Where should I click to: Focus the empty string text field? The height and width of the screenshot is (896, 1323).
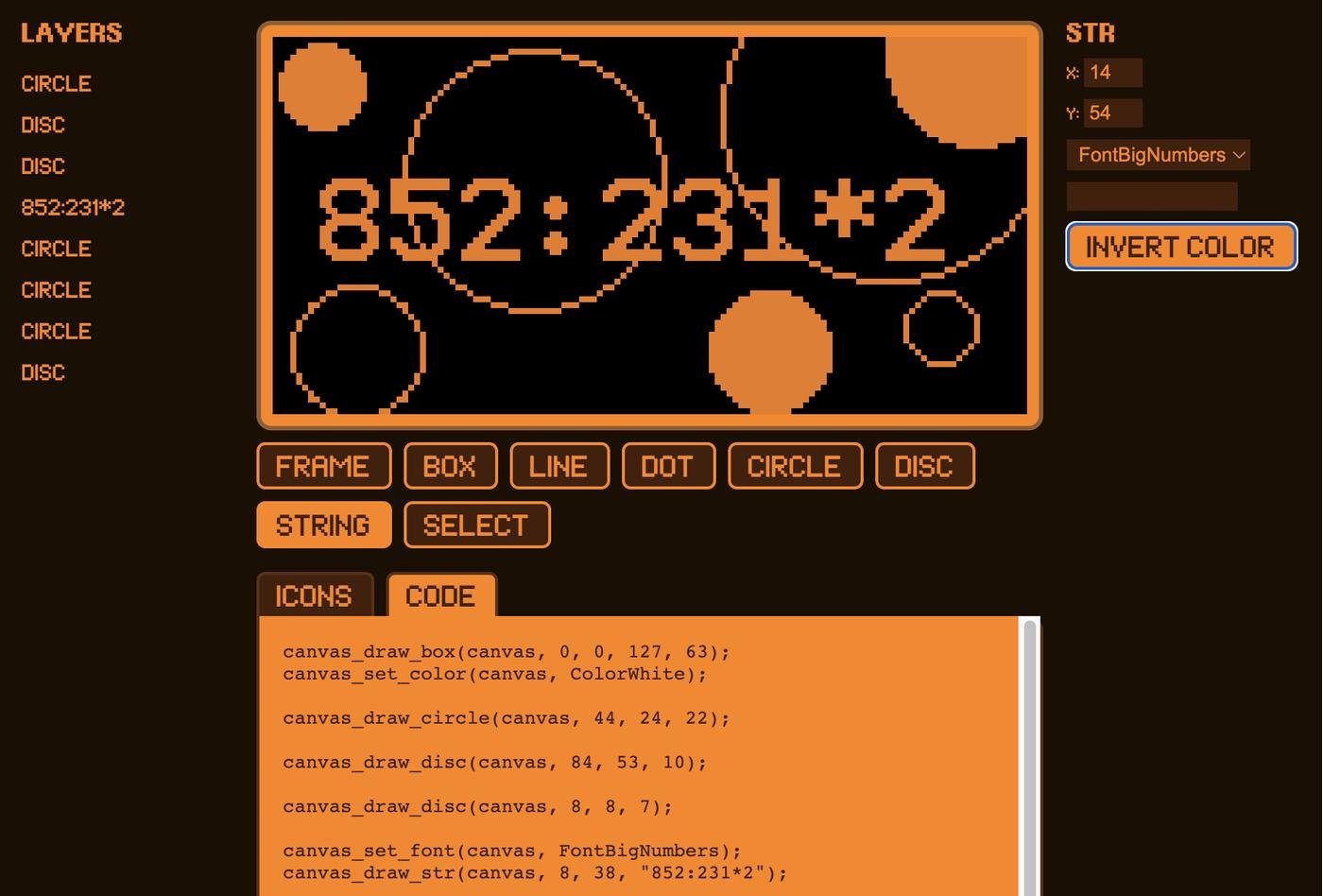point(1151,197)
